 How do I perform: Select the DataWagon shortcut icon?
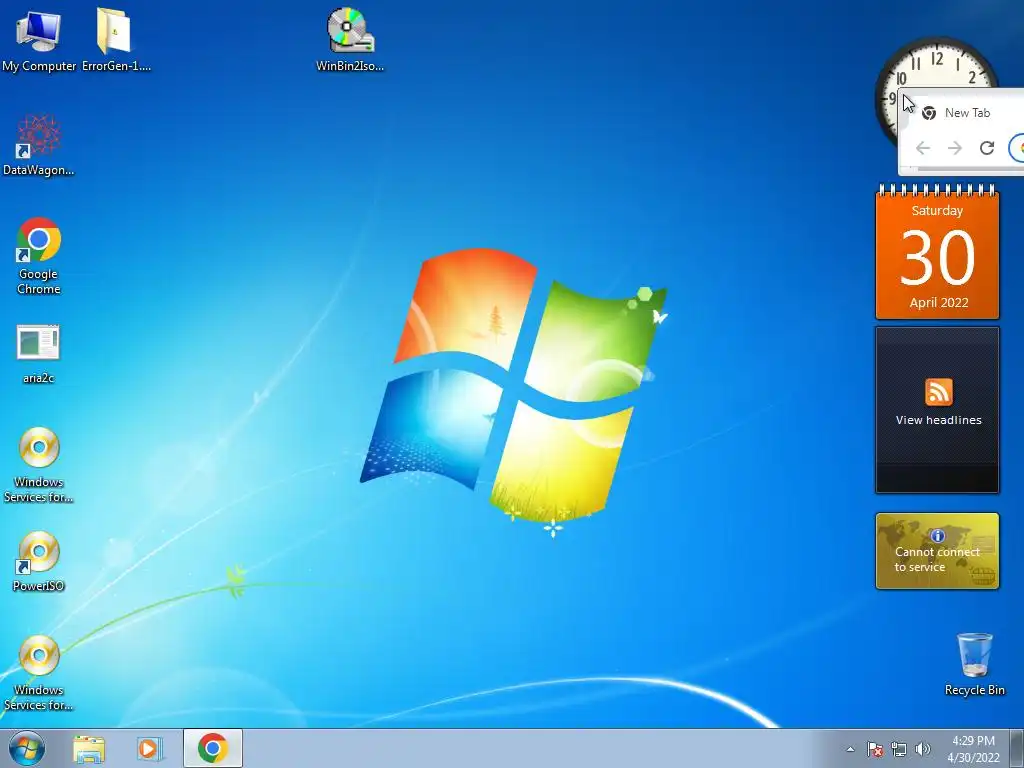(39, 145)
